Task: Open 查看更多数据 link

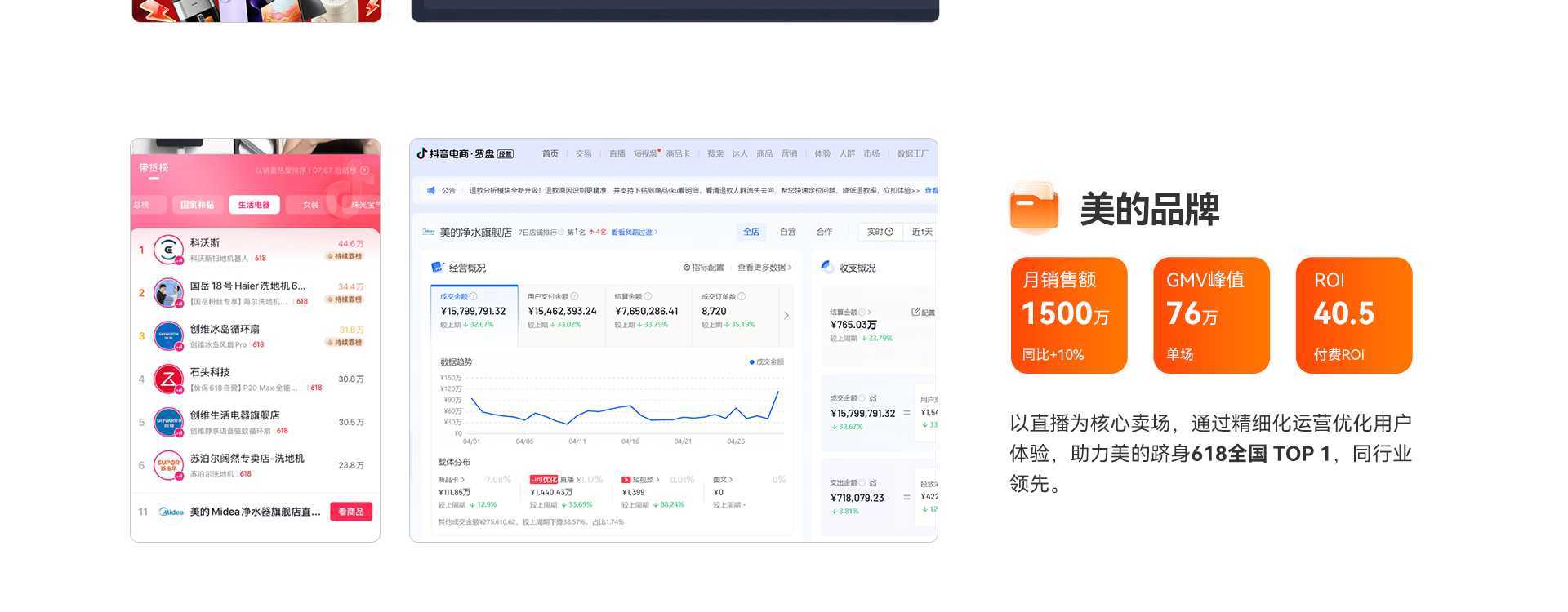Action: point(764,268)
